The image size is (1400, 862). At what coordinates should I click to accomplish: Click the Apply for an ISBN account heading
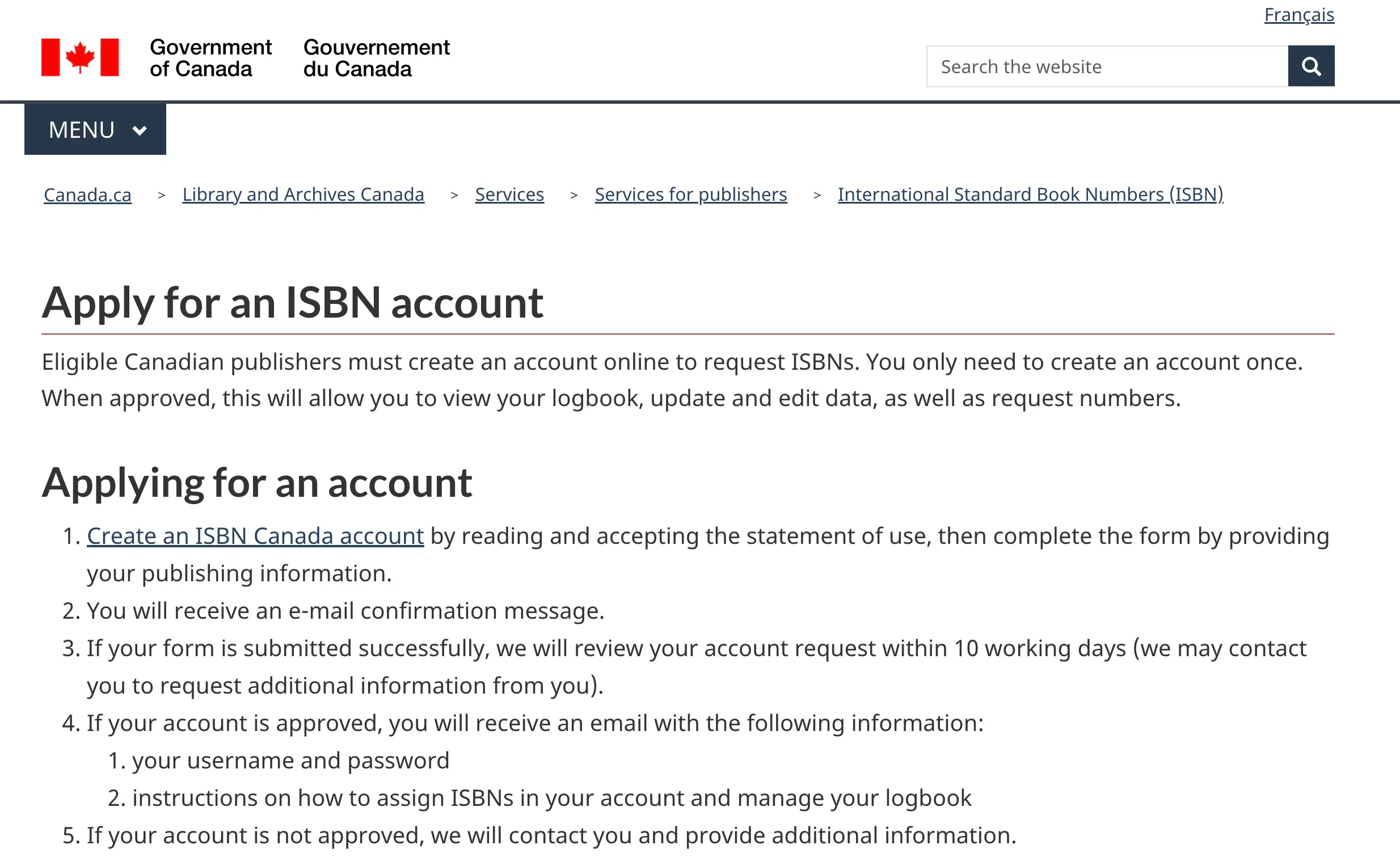(x=292, y=302)
